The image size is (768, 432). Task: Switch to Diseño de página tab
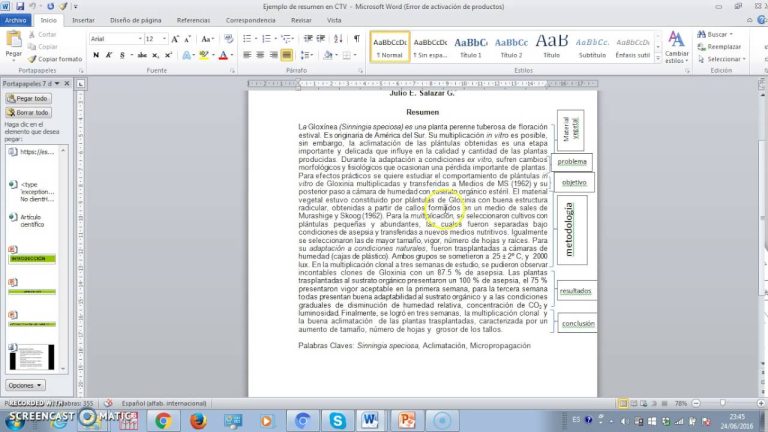coord(136,20)
